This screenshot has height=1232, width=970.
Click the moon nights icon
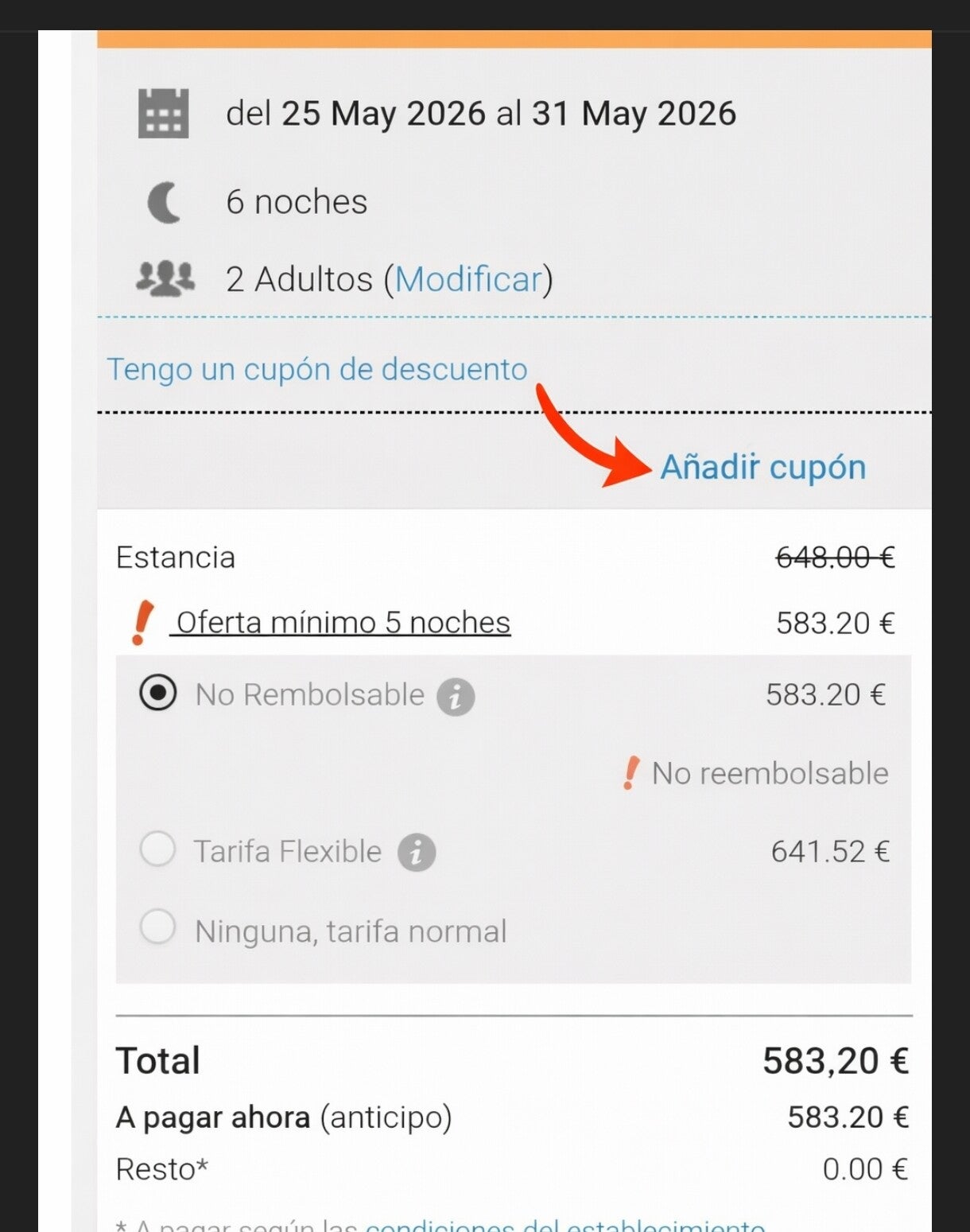click(x=165, y=202)
